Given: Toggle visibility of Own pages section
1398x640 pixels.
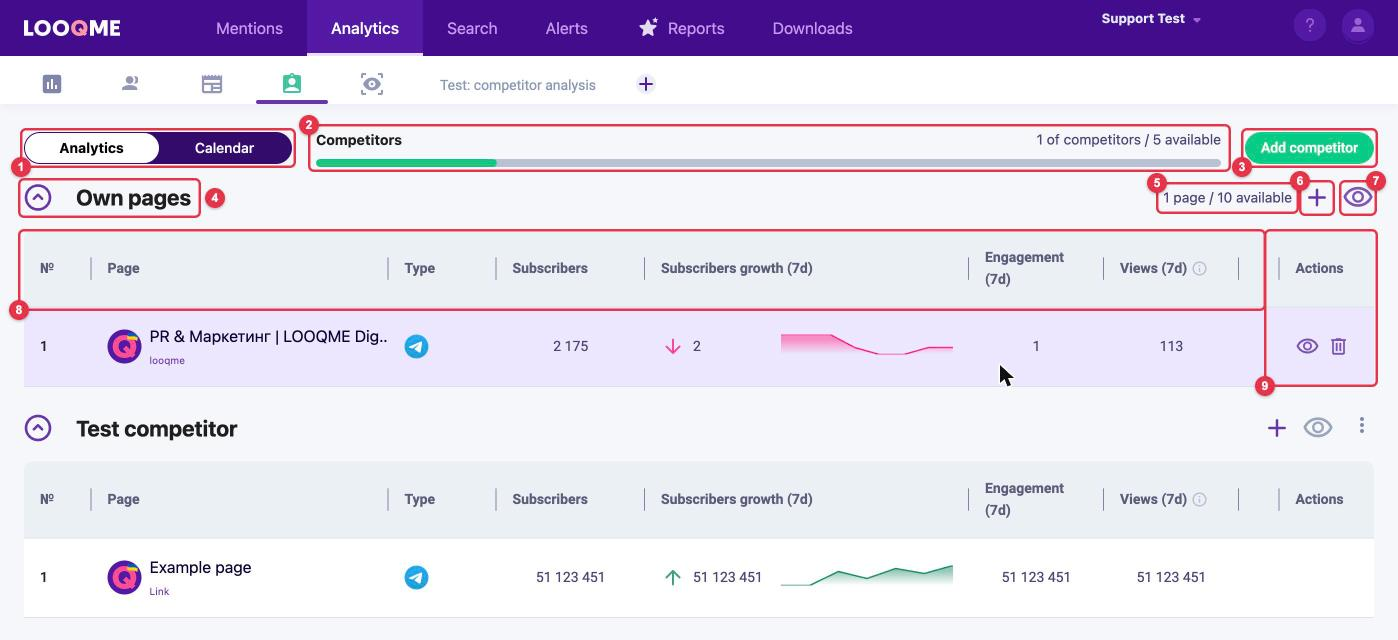Looking at the screenshot, I should (x=1358, y=198).
